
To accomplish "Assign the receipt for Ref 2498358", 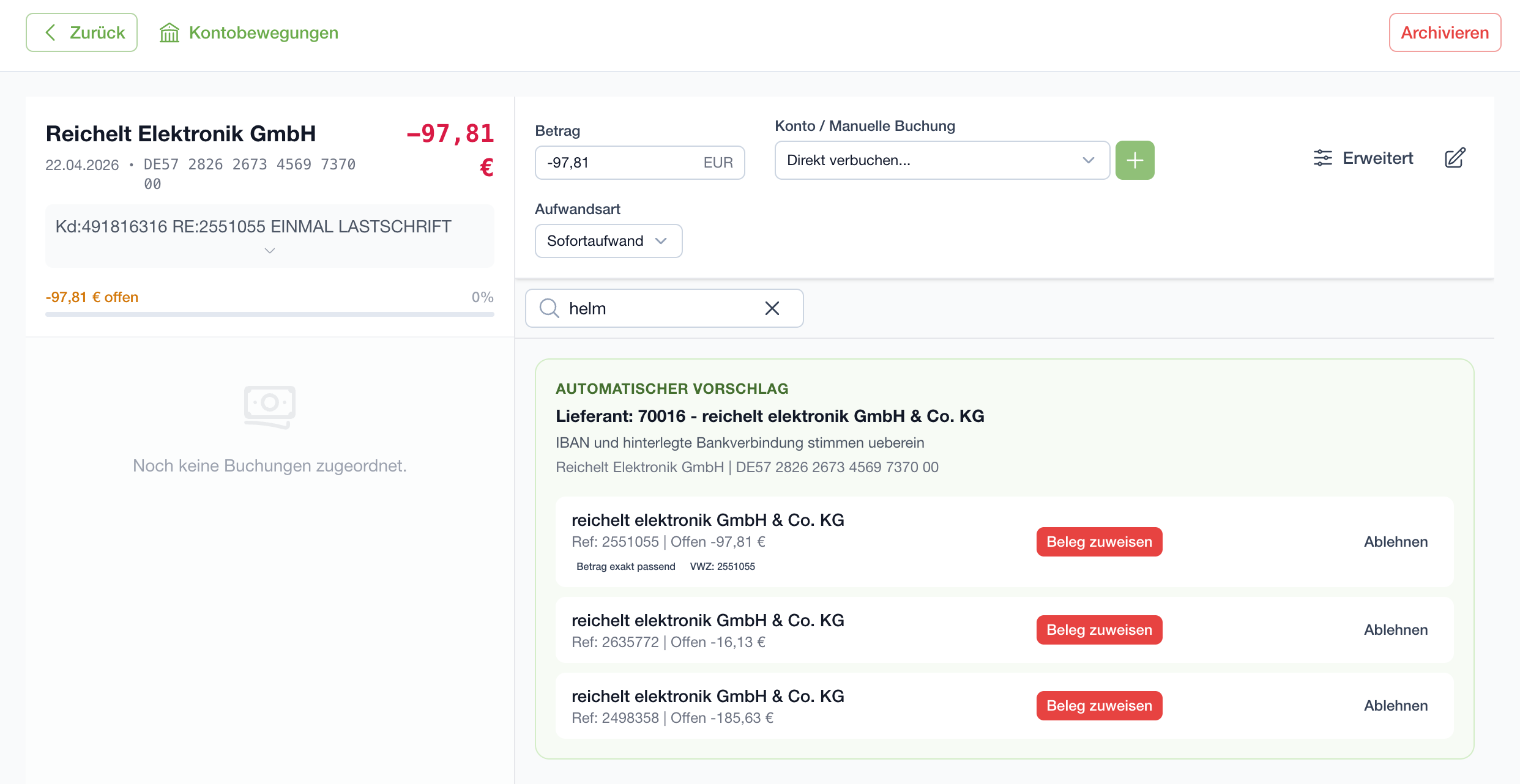I will click(1099, 706).
